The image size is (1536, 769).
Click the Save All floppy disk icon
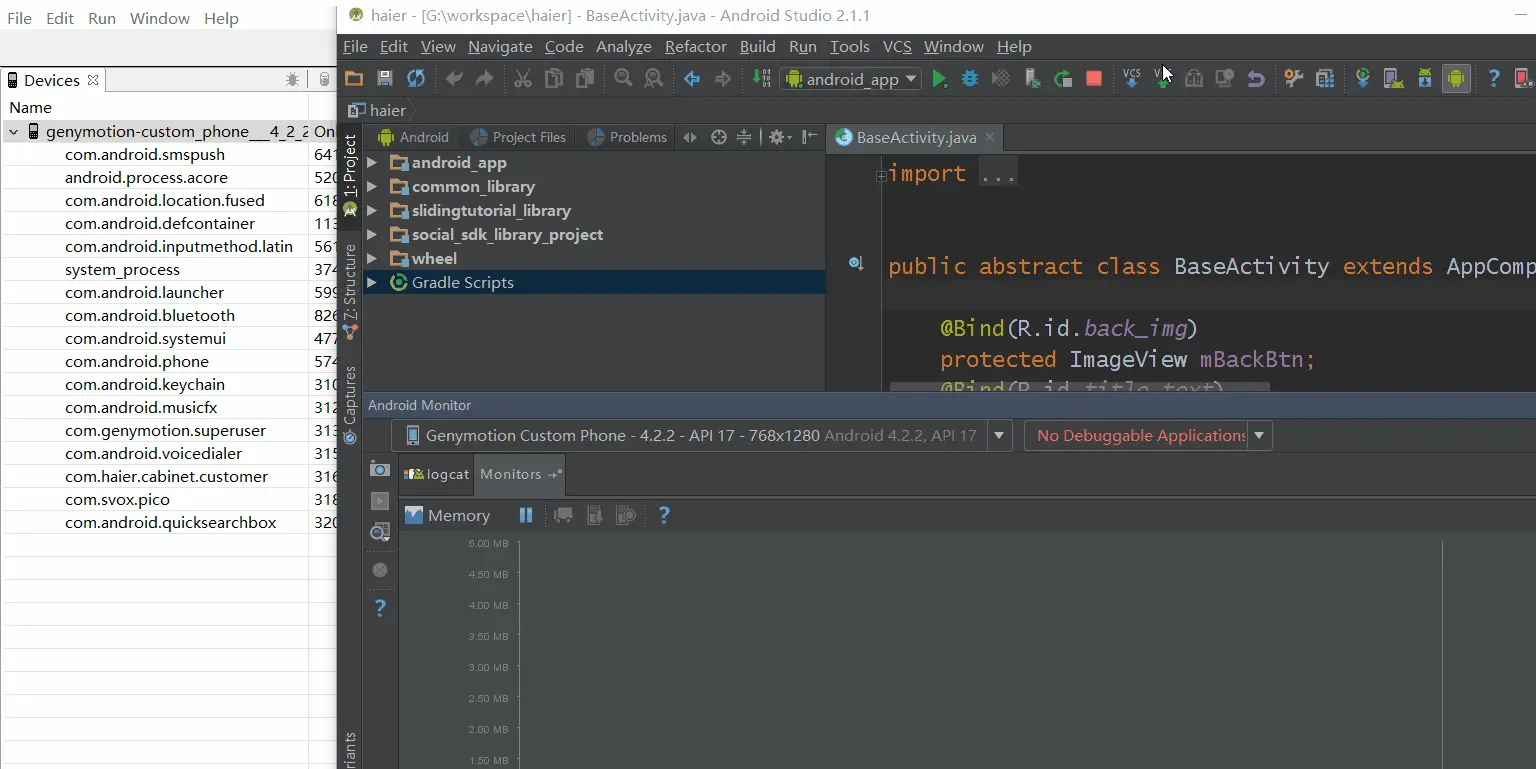[x=385, y=79]
